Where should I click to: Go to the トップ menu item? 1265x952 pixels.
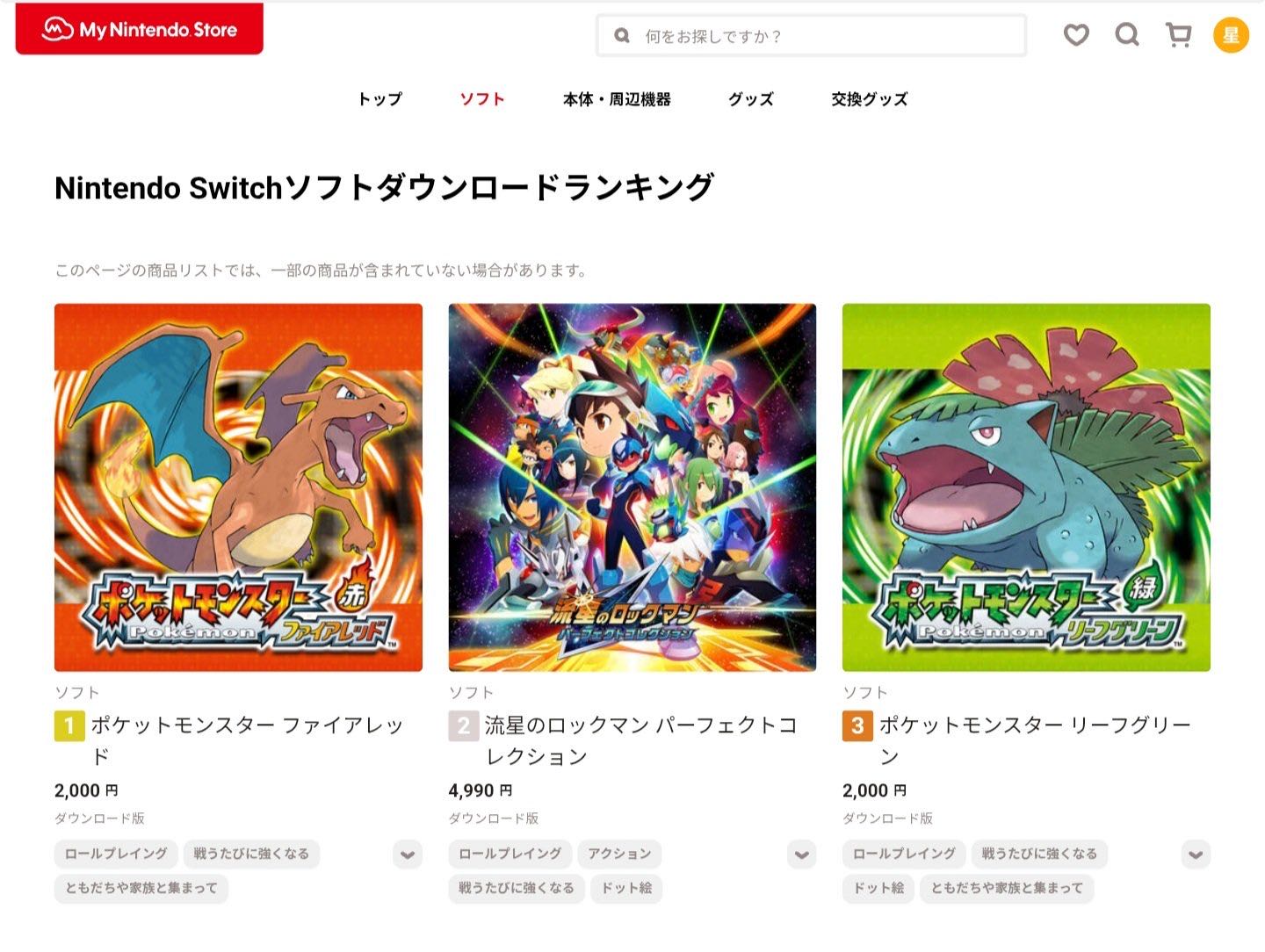coord(379,99)
